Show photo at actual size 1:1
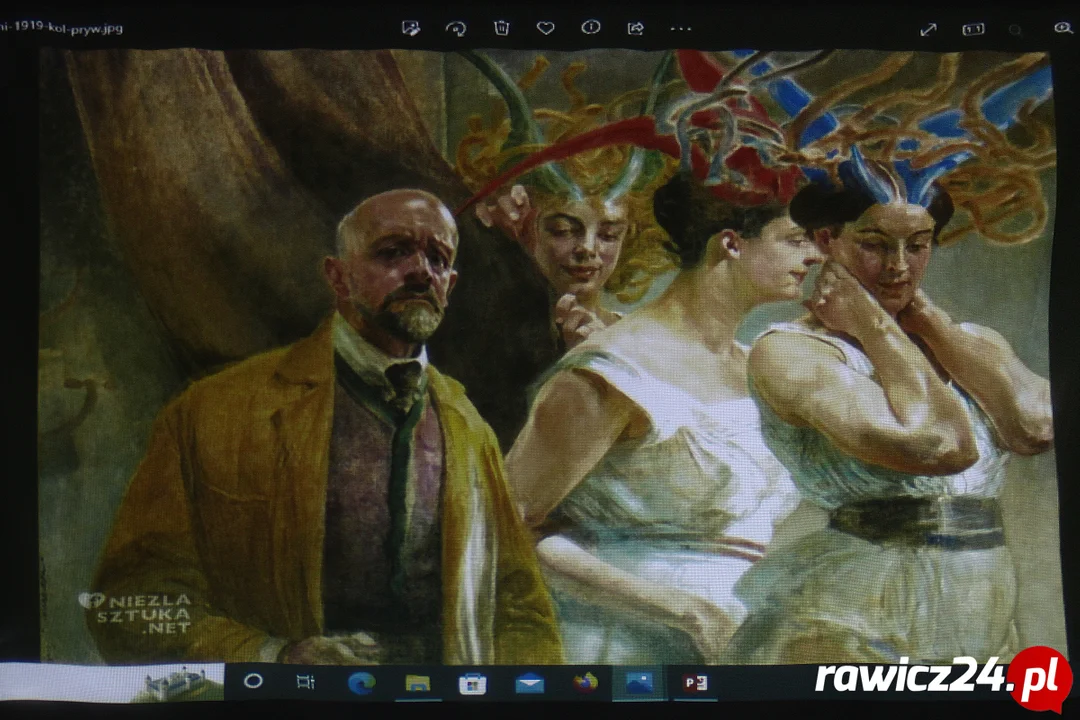Image resolution: width=1080 pixels, height=720 pixels. pos(973,30)
